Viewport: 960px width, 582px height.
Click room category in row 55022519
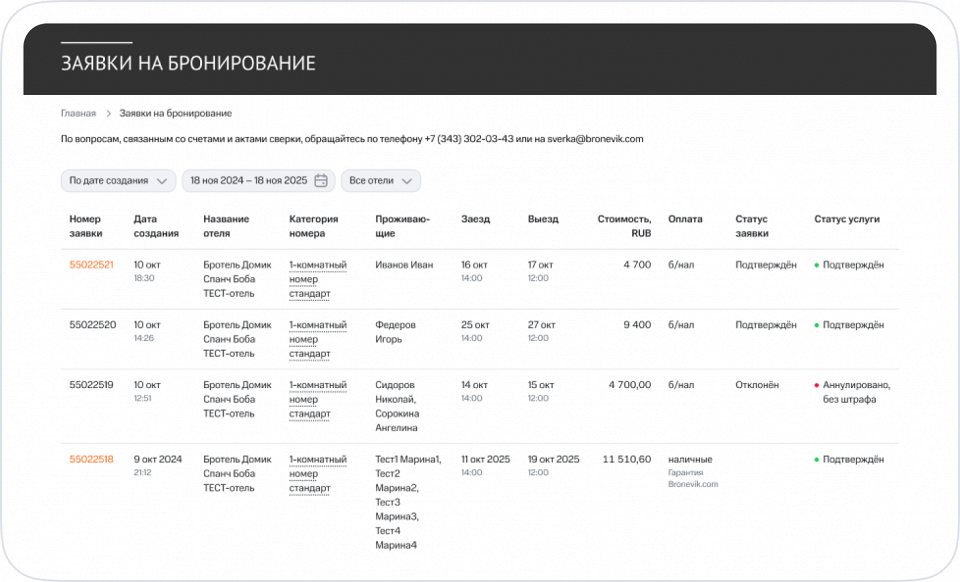pos(318,399)
